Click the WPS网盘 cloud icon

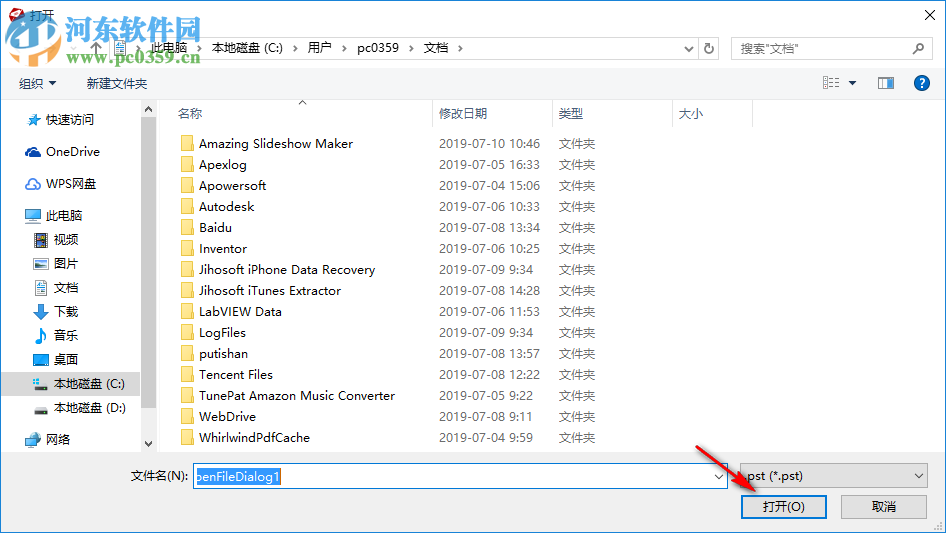click(33, 184)
